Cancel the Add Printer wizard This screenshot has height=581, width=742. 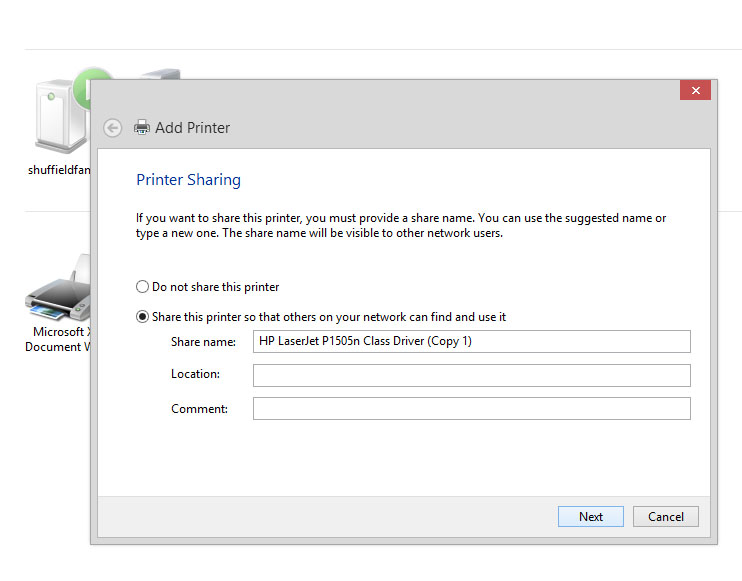[x=666, y=517]
